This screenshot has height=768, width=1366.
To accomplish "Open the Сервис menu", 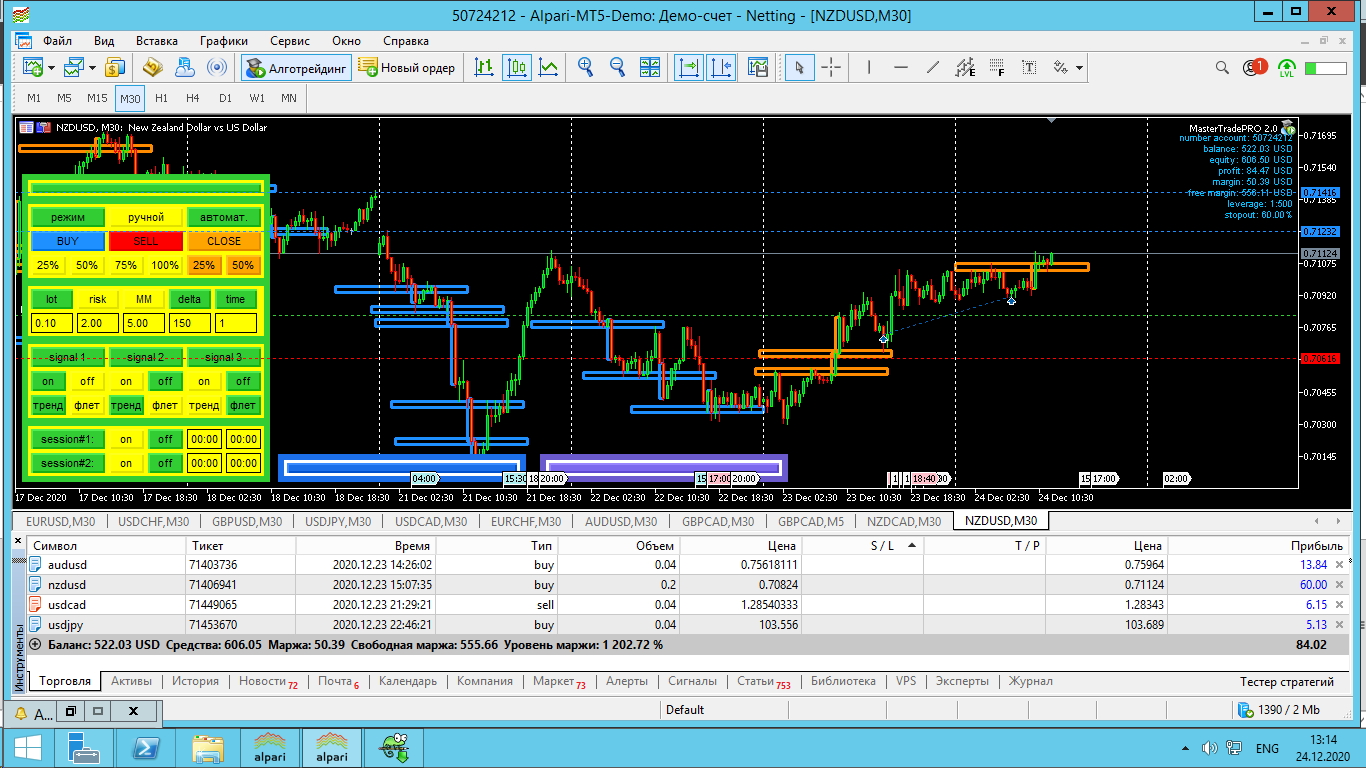I will pos(290,41).
